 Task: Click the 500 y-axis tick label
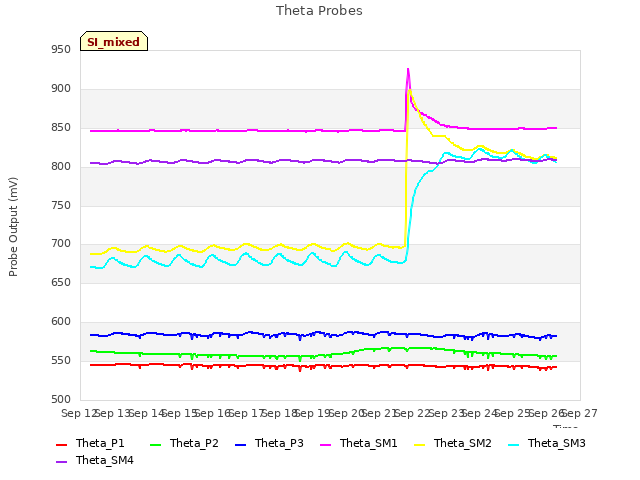pyautogui.click(x=61, y=399)
